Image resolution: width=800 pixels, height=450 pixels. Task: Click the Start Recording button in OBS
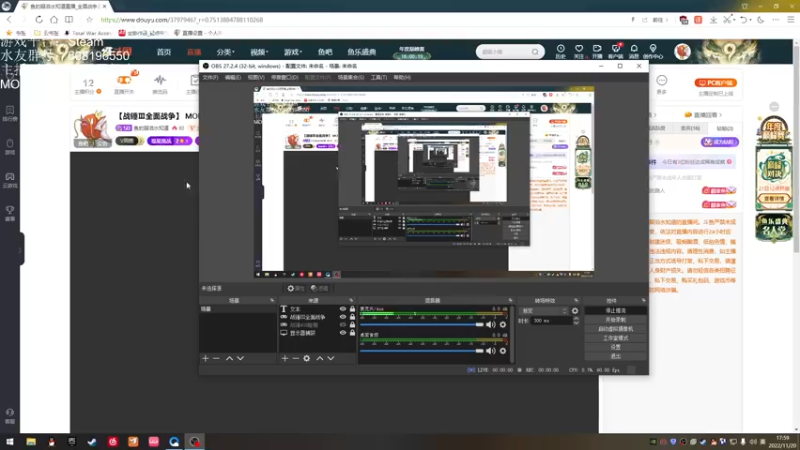615,320
